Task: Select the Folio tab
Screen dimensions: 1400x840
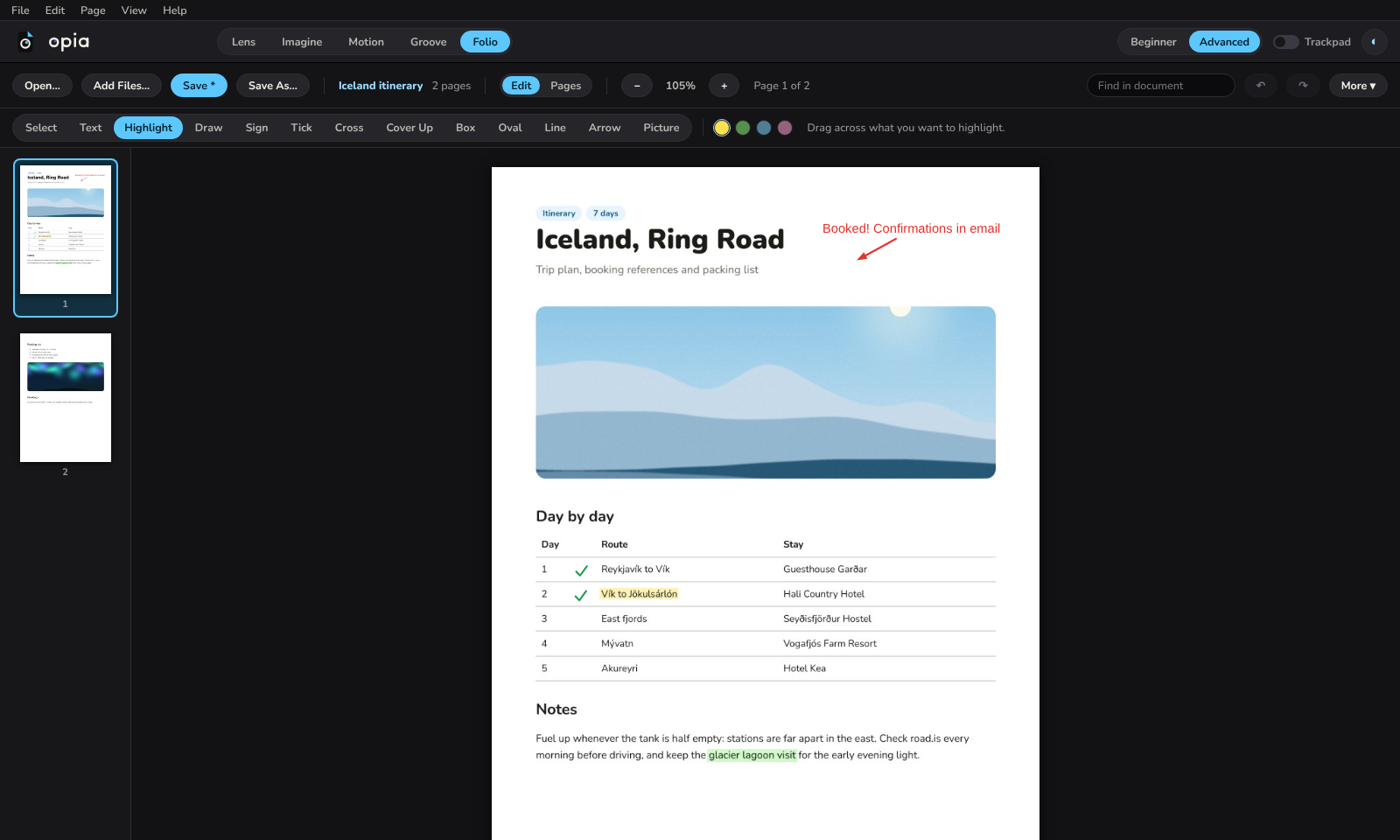Action: (485, 42)
